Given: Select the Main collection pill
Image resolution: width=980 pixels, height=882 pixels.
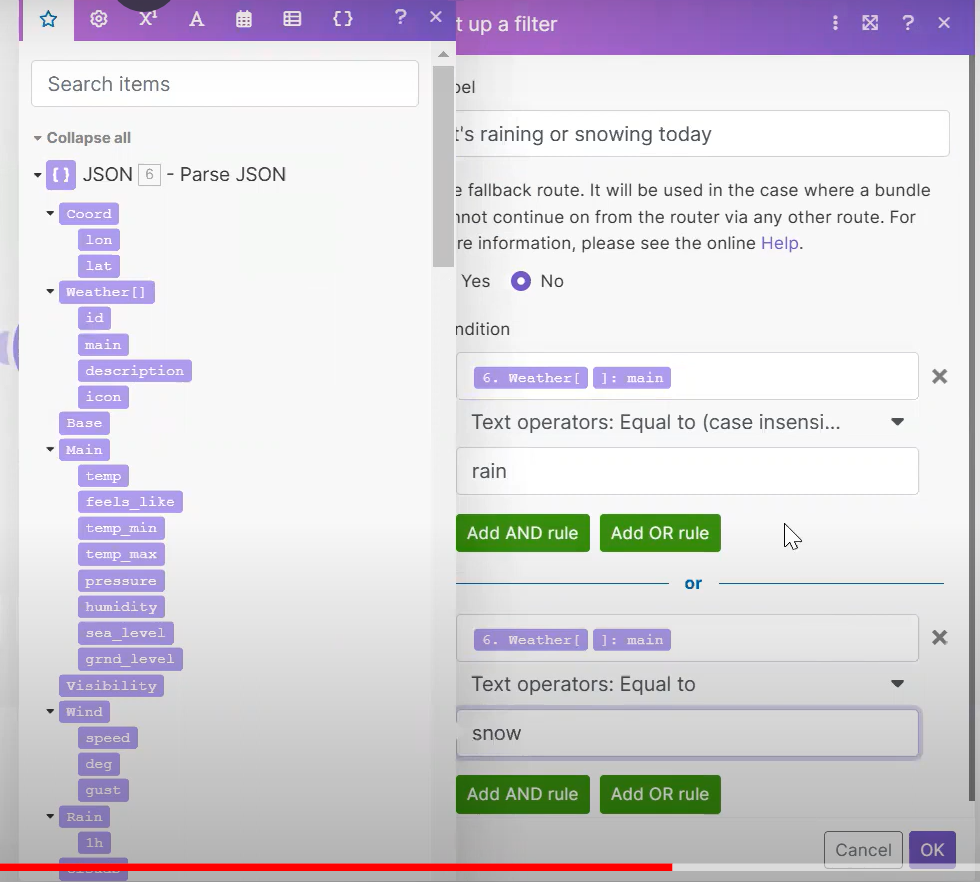Looking at the screenshot, I should click(84, 449).
